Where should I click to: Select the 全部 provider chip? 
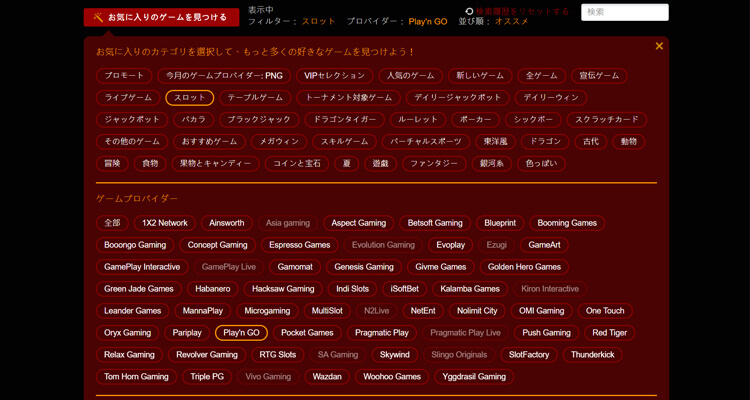coord(112,223)
